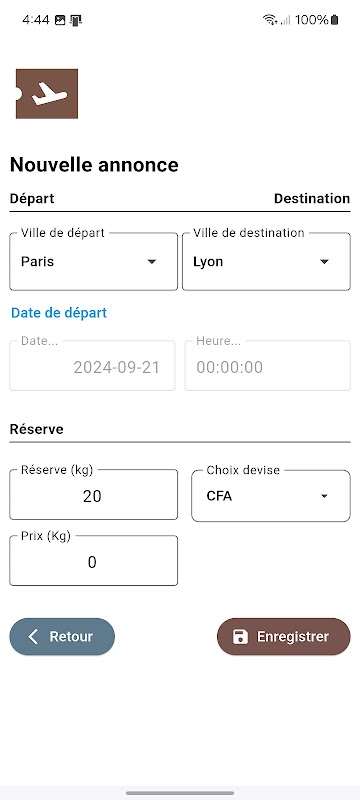Tap the cellular signal strength icon
The height and width of the screenshot is (800, 360).
(286, 20)
